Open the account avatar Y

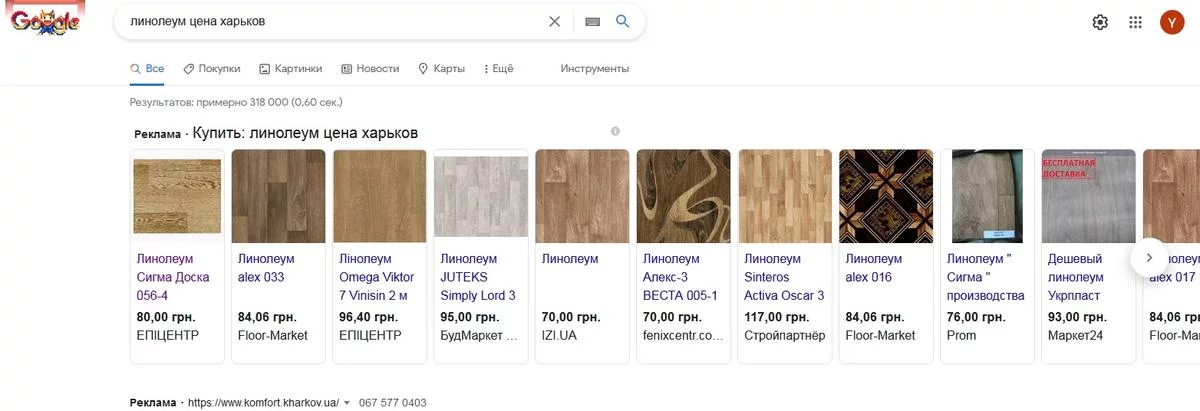point(1171,22)
